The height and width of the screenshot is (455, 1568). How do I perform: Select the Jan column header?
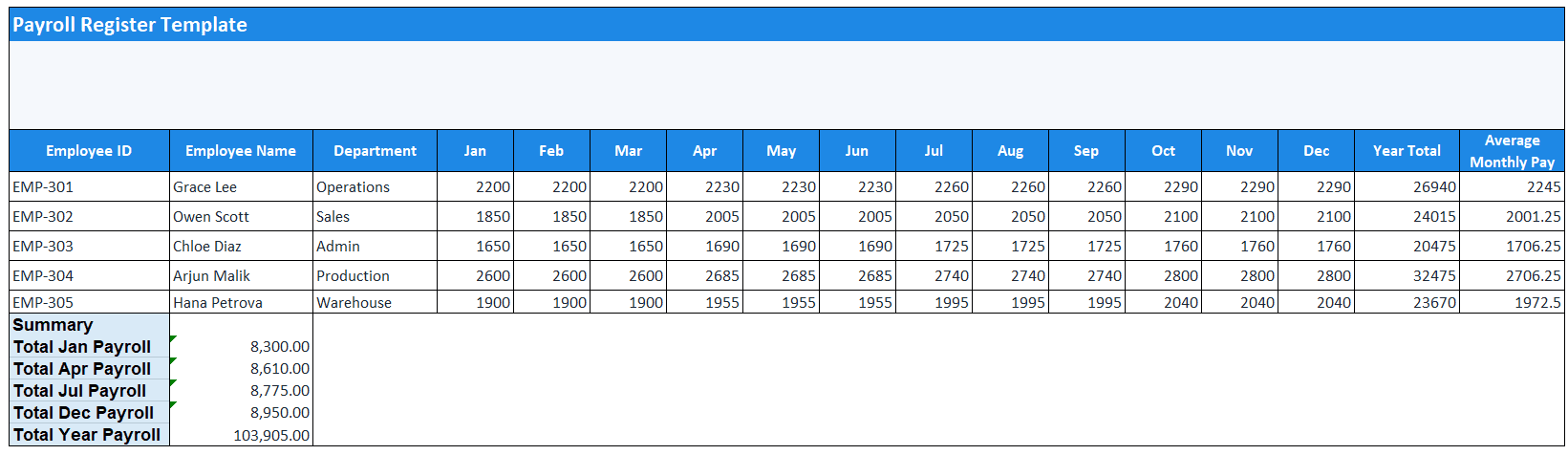(x=475, y=151)
